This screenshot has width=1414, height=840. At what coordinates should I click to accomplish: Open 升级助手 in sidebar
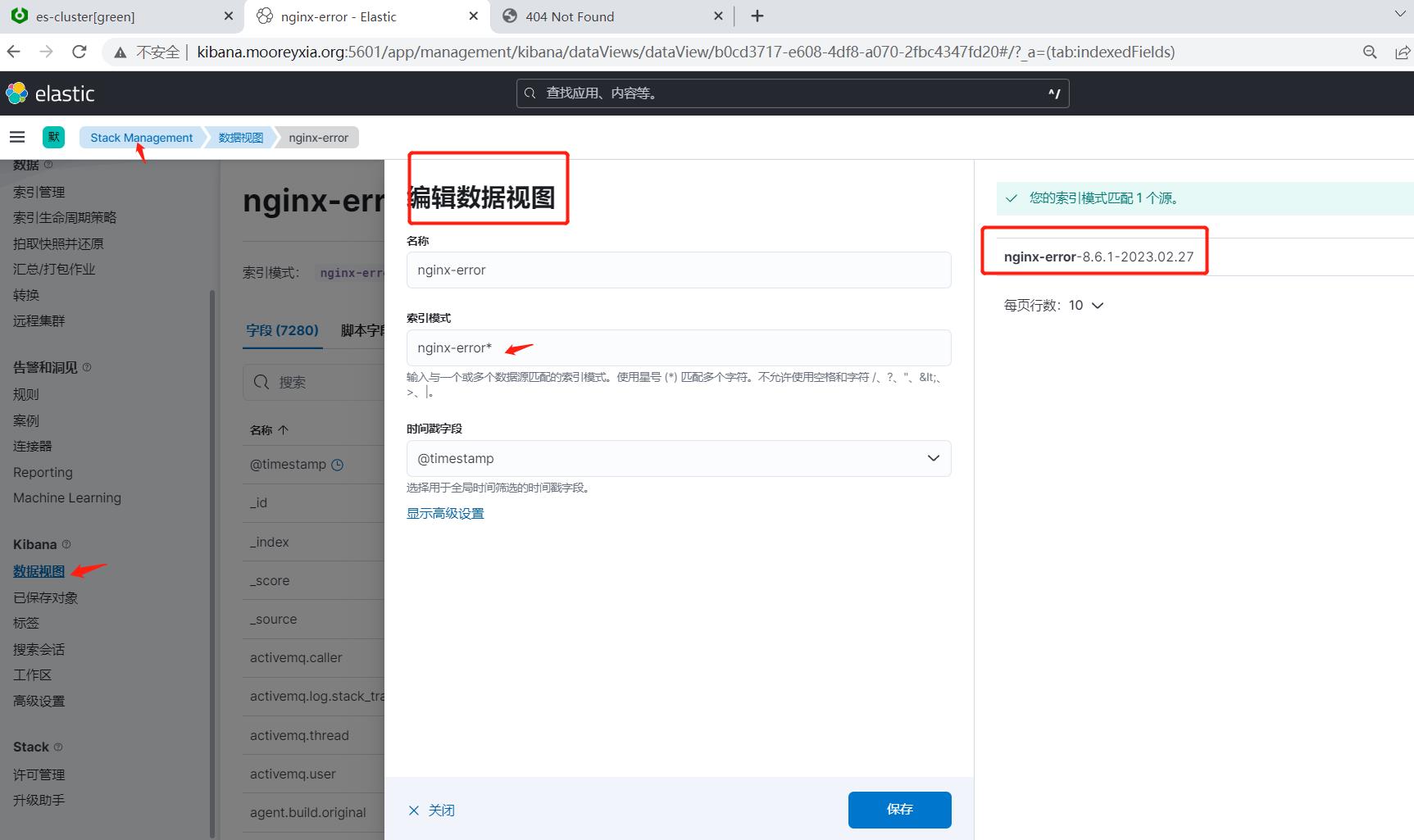[x=39, y=800]
